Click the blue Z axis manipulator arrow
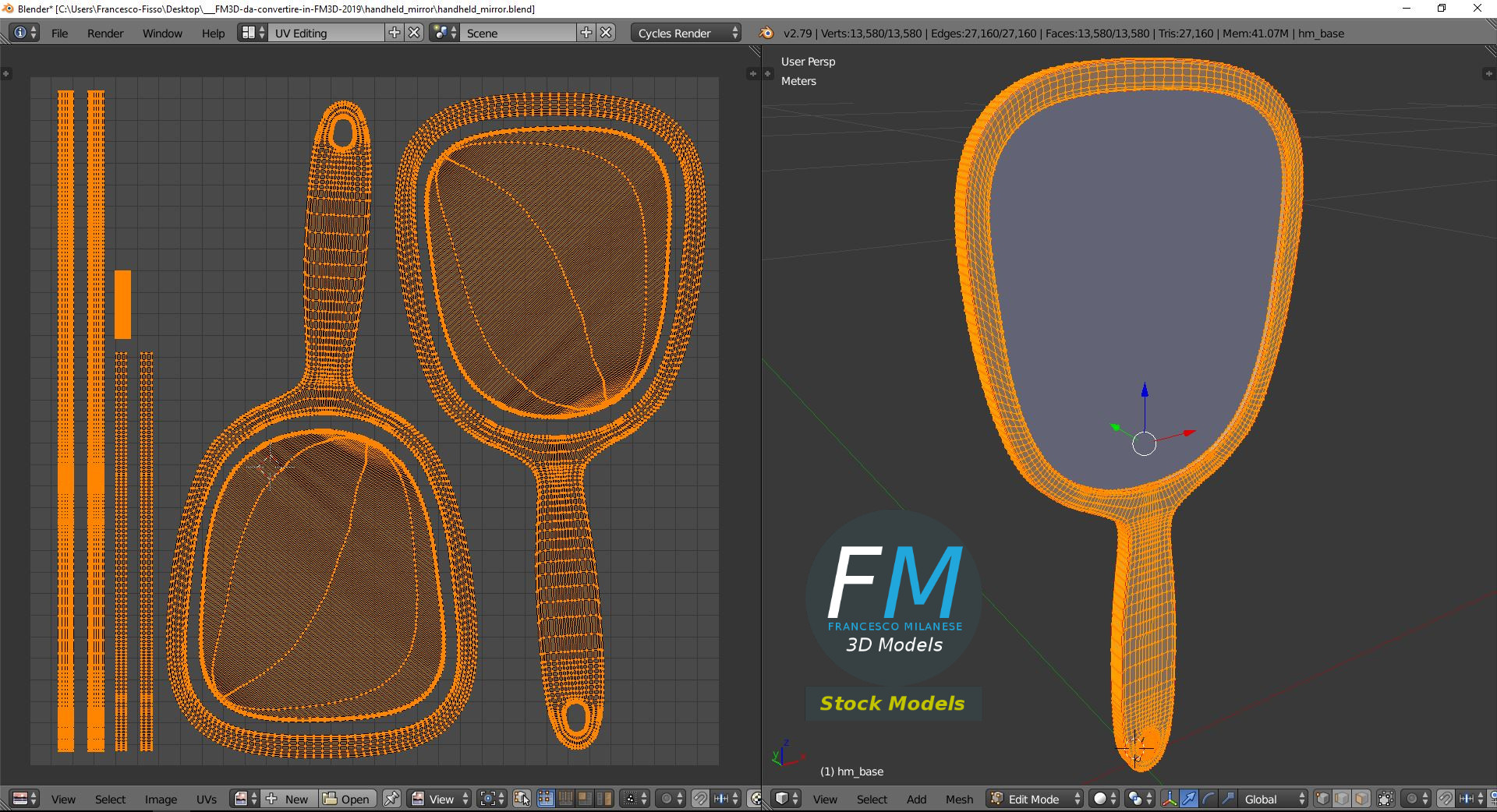 1145,390
